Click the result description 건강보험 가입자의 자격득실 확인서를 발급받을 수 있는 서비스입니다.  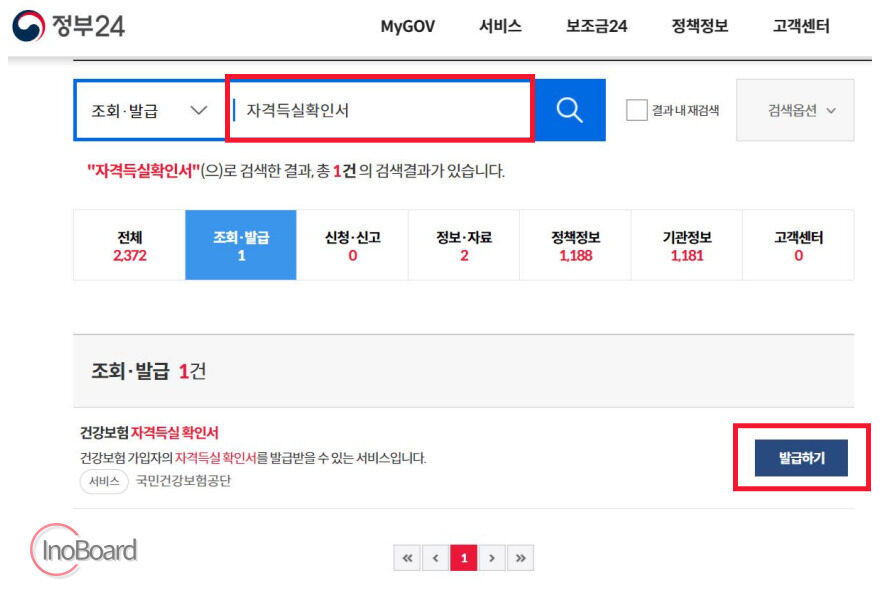253,458
